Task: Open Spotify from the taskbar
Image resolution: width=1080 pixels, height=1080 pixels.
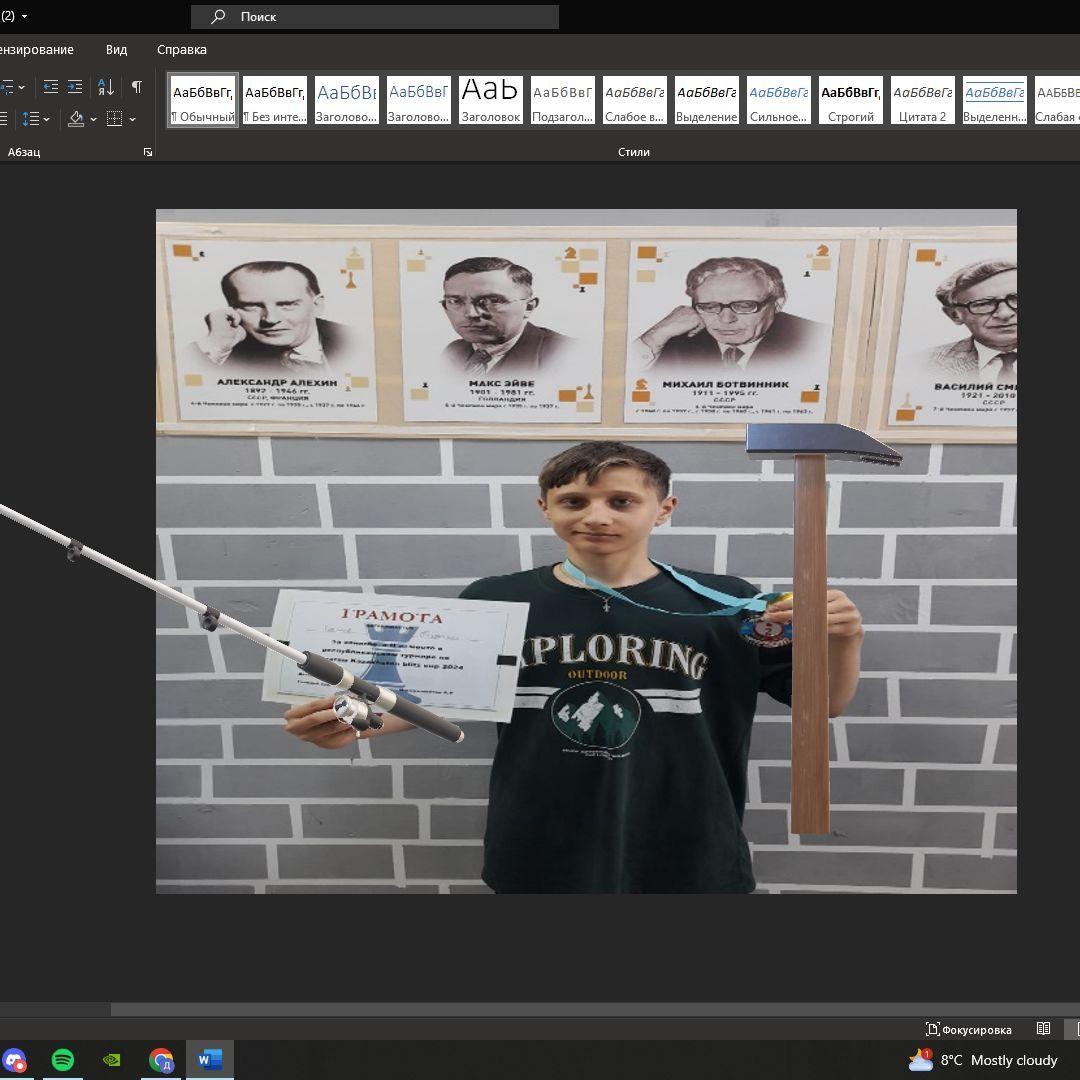Action: pos(63,1060)
